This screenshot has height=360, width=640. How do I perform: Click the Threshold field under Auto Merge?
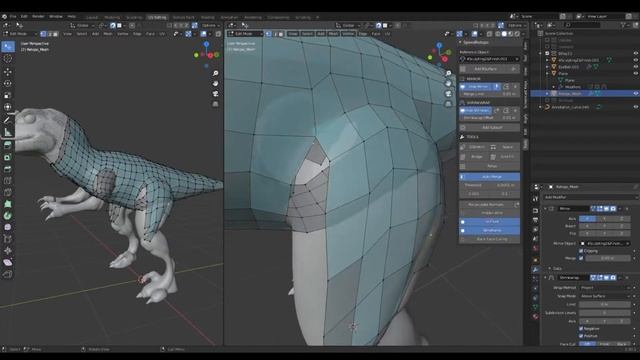(490, 185)
